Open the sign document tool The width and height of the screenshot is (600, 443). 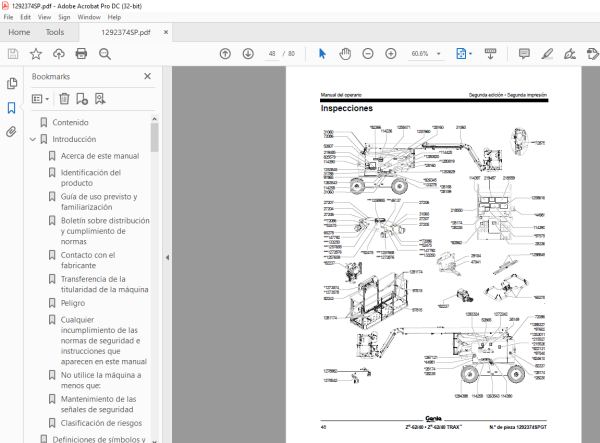(x=570, y=54)
